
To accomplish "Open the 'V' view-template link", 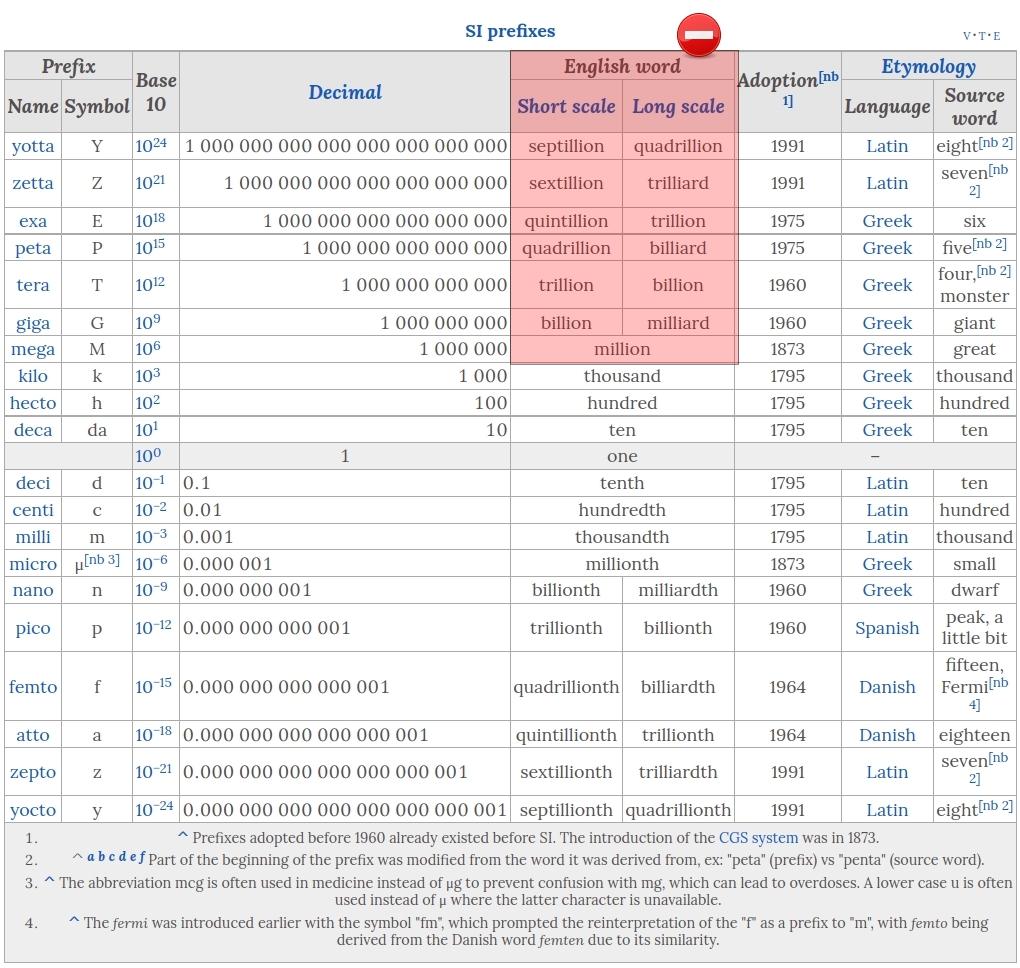I will pyautogui.click(x=967, y=36).
